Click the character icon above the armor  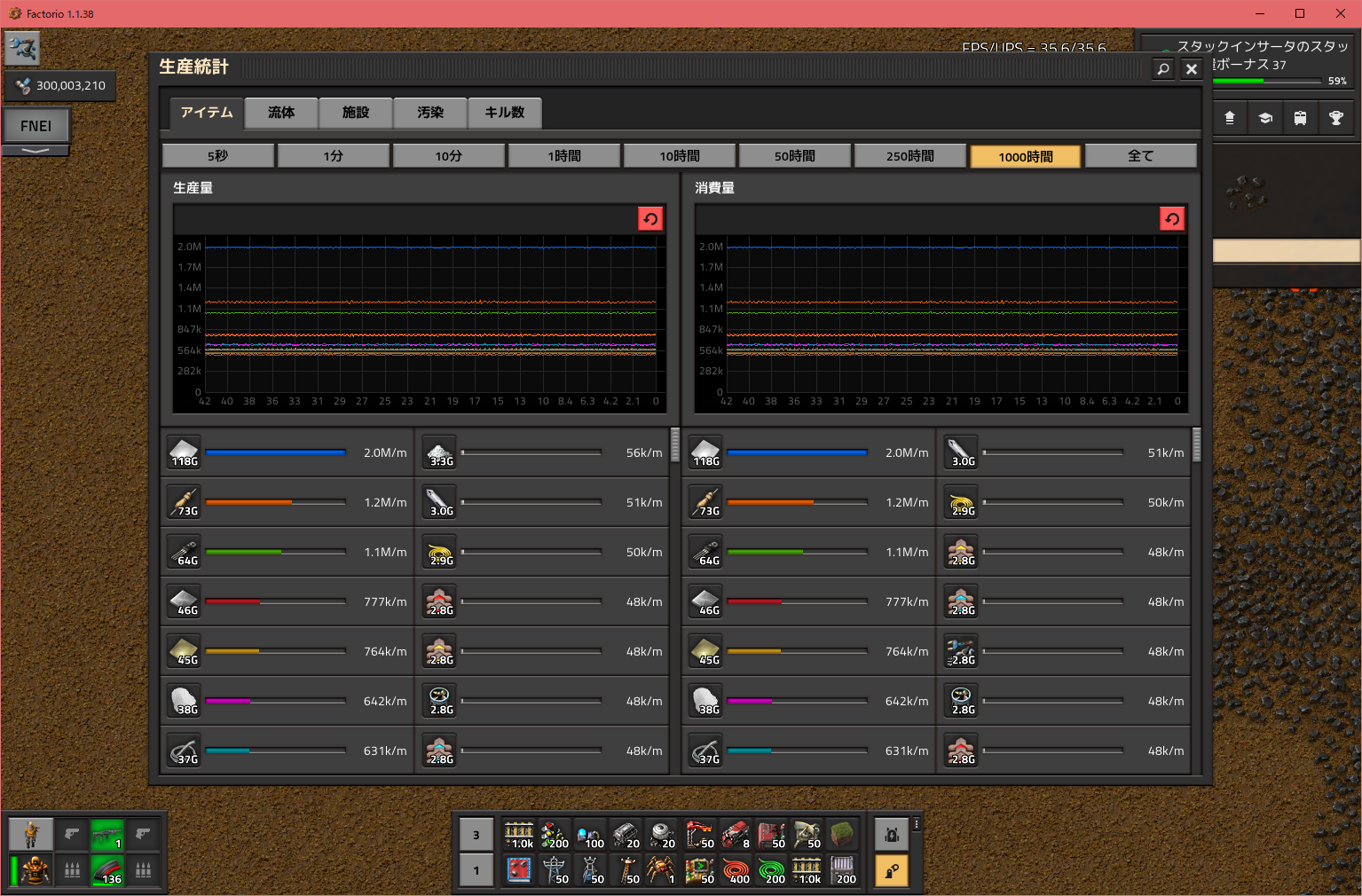pyautogui.click(x=31, y=835)
